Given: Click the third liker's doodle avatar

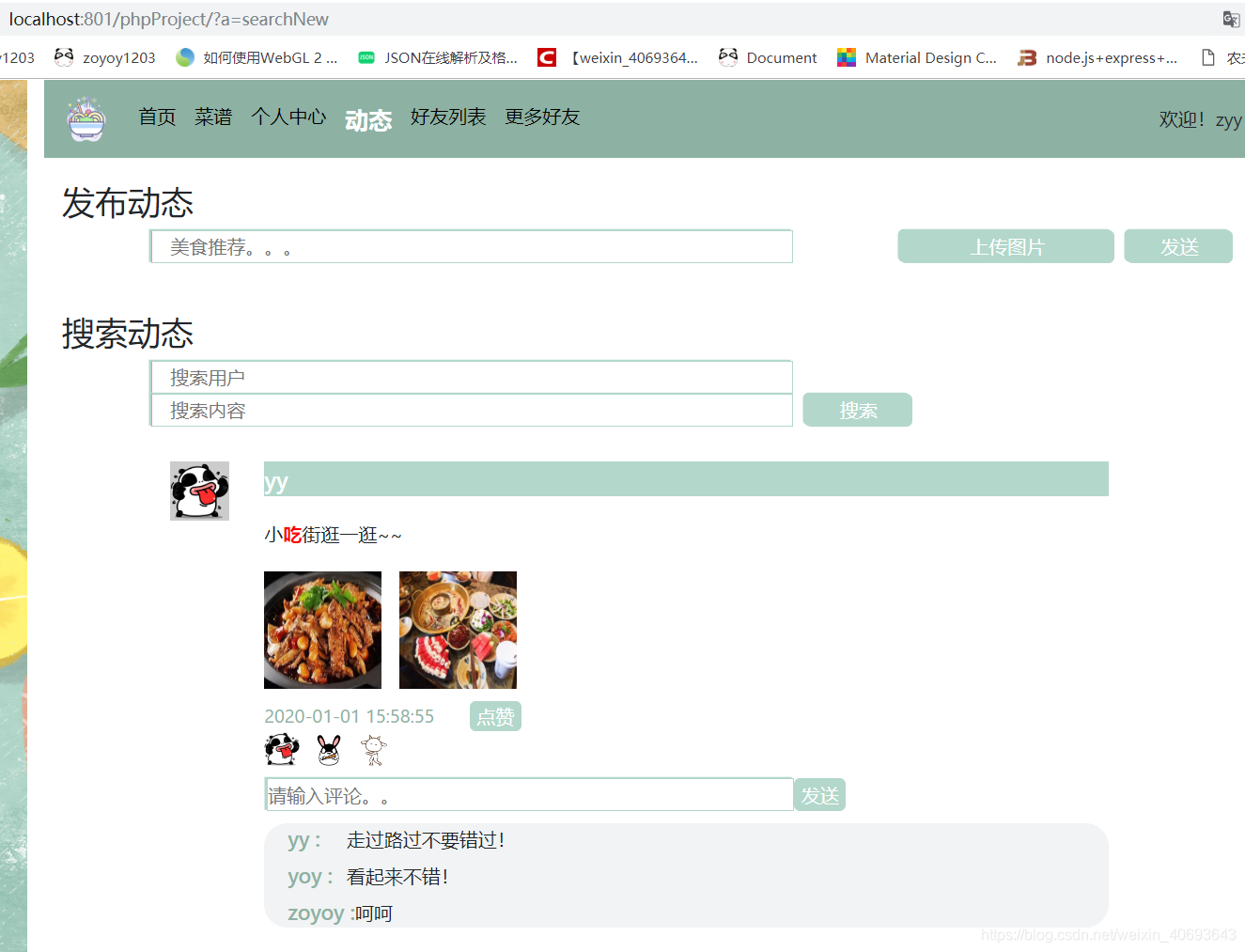Looking at the screenshot, I should pos(373,749).
